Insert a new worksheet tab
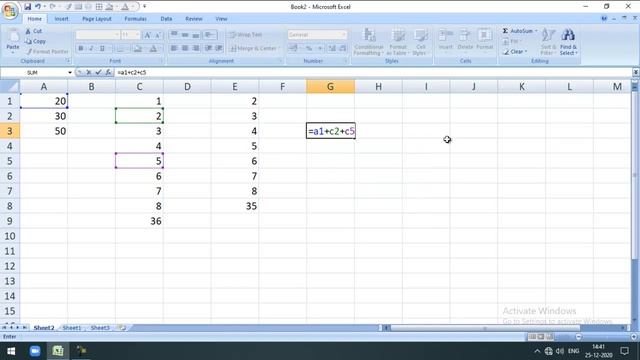 pos(122,328)
